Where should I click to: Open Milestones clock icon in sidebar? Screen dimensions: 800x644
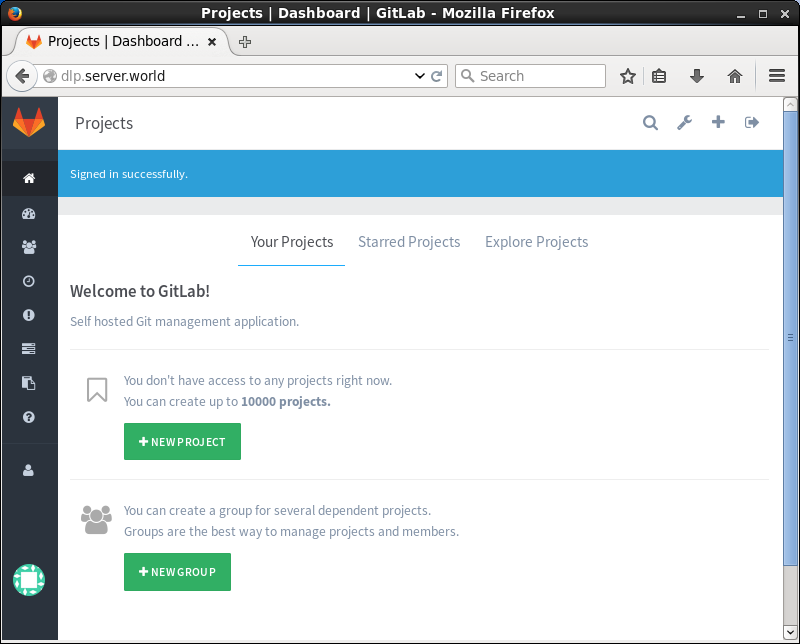[29, 281]
